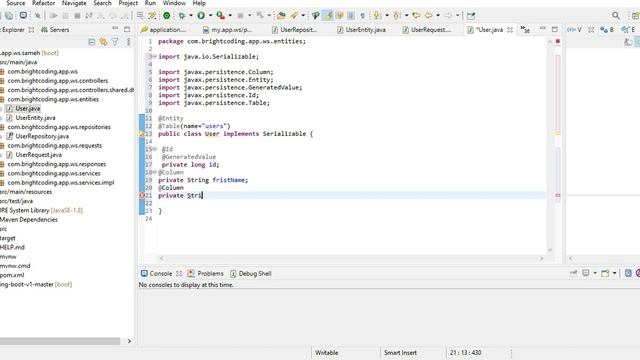Click the green Run button in toolbar

pyautogui.click(x=201, y=16)
